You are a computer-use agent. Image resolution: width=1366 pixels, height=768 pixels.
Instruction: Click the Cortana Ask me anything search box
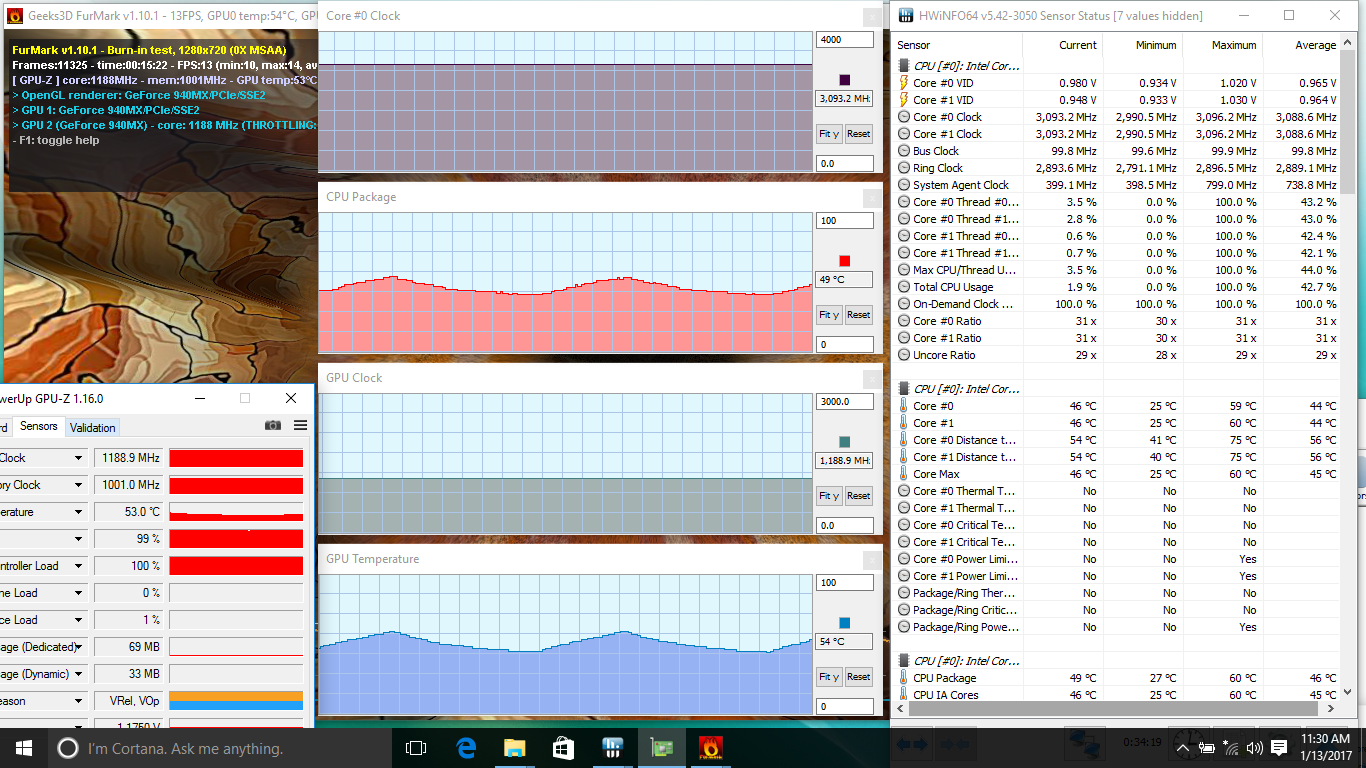tap(220, 748)
